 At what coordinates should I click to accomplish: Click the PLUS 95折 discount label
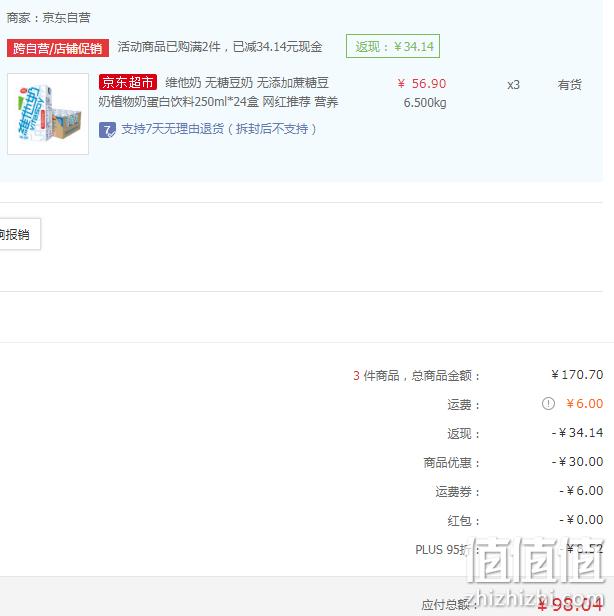(x=444, y=550)
